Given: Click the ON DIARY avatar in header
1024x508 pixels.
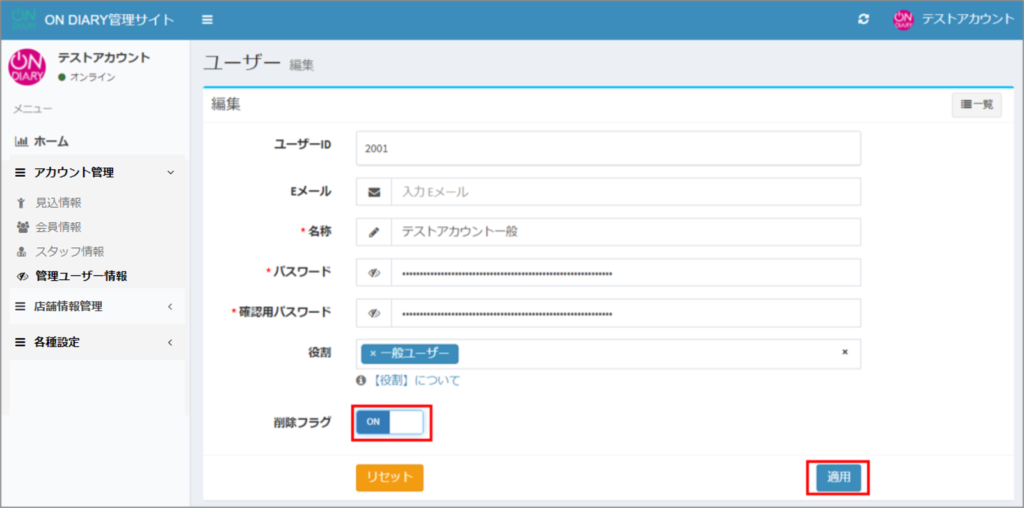Looking at the screenshot, I should [x=903, y=20].
